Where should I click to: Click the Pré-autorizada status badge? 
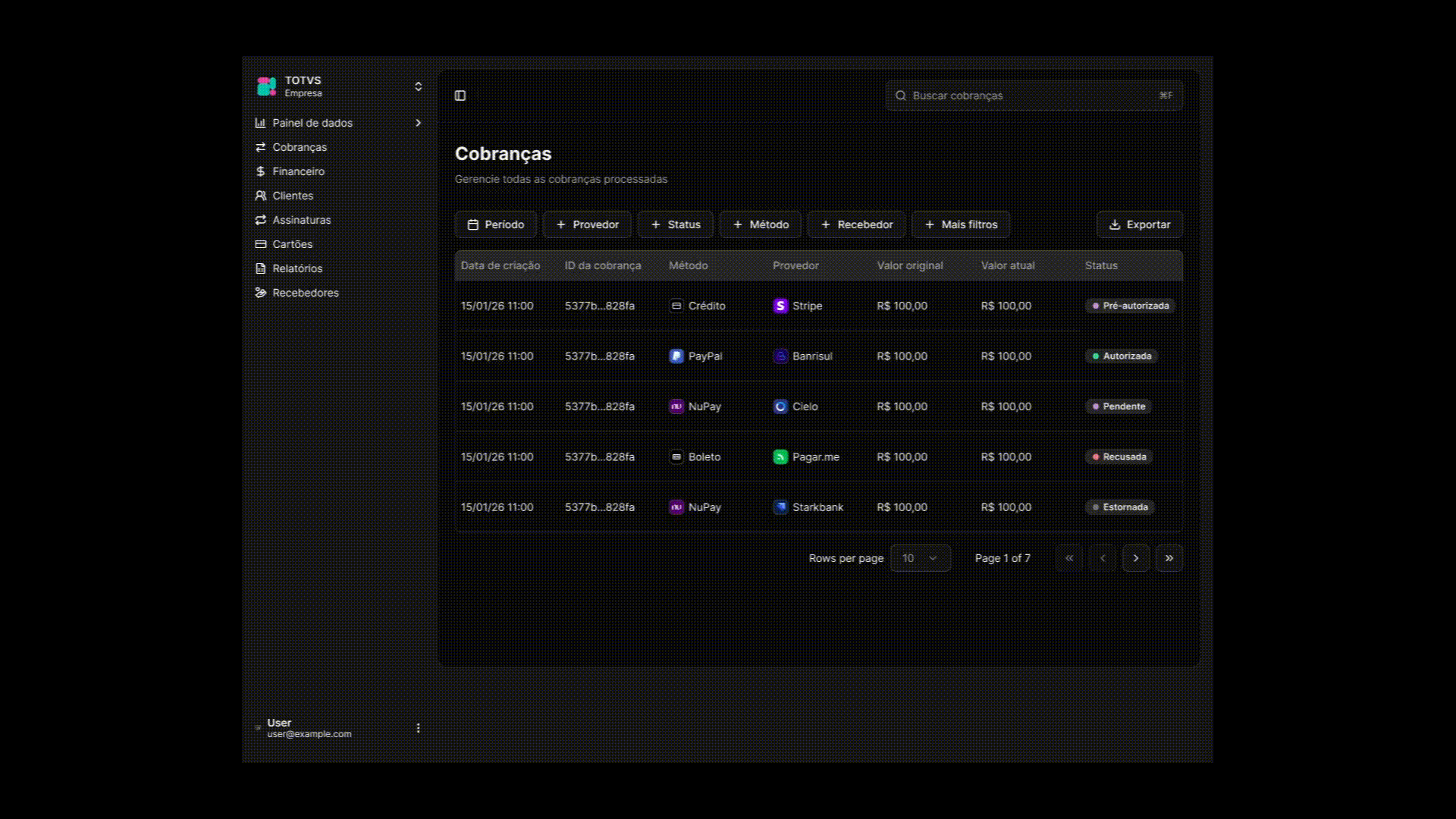tap(1131, 306)
